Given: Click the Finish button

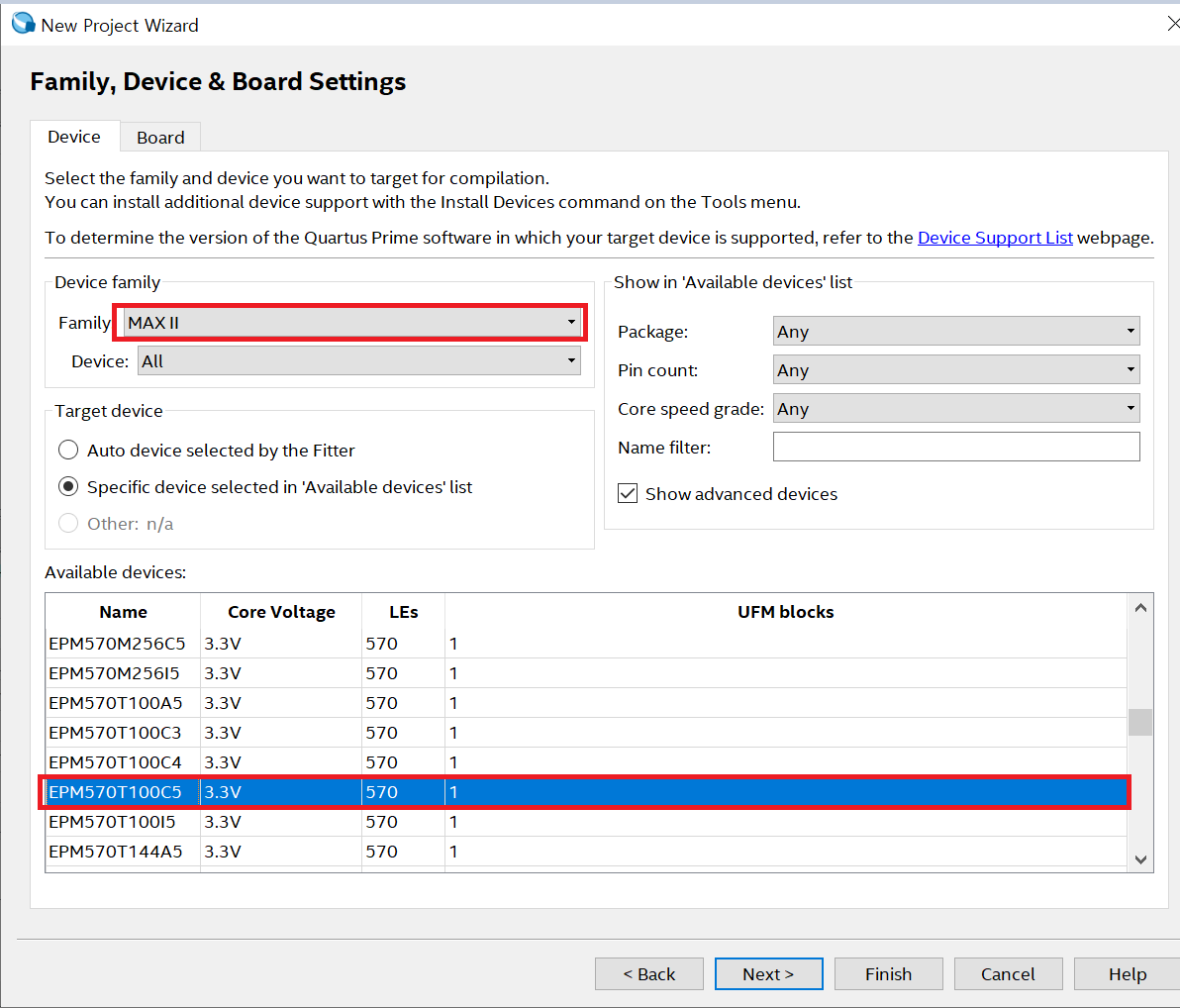Looking at the screenshot, I should point(888,974).
